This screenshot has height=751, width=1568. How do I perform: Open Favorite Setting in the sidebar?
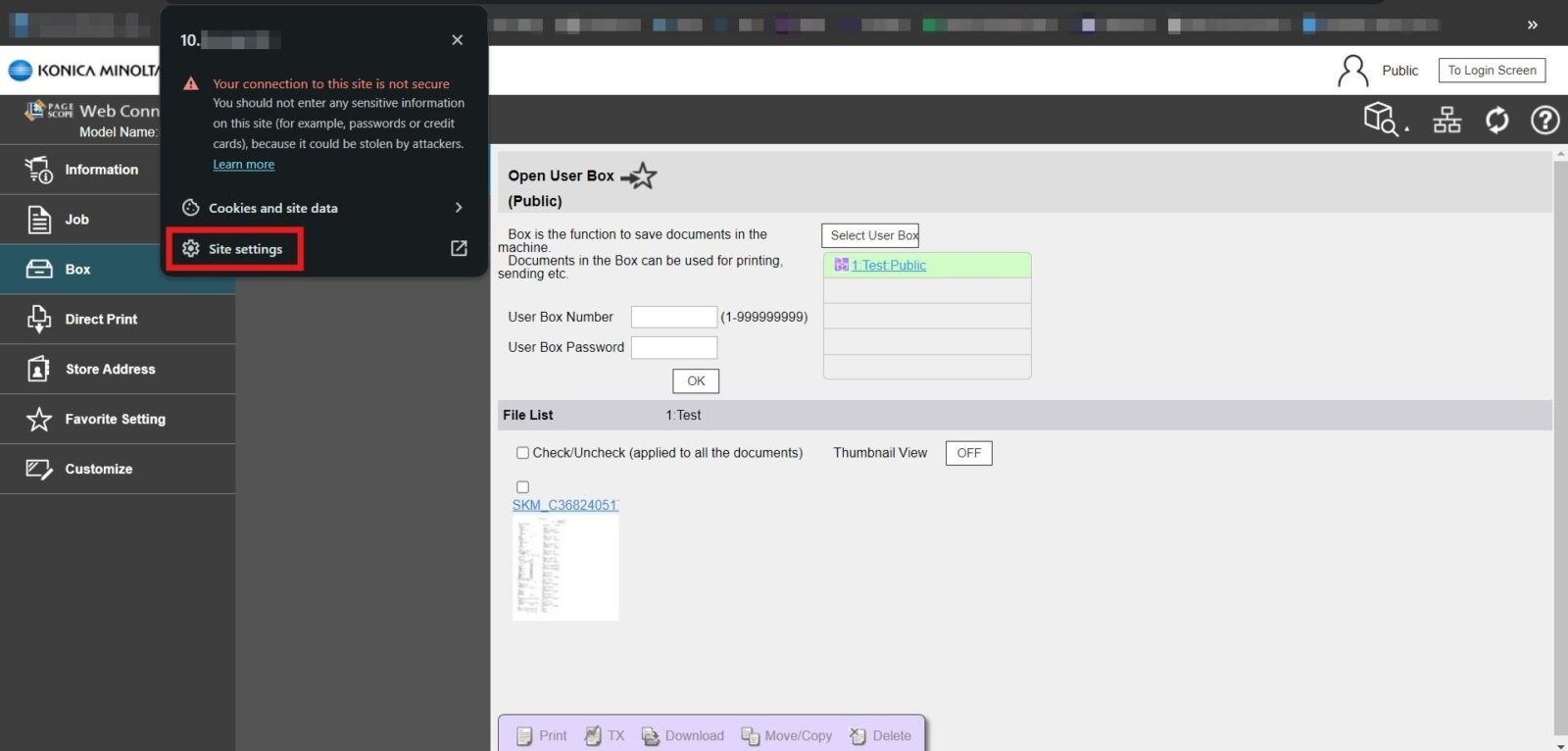tap(115, 420)
